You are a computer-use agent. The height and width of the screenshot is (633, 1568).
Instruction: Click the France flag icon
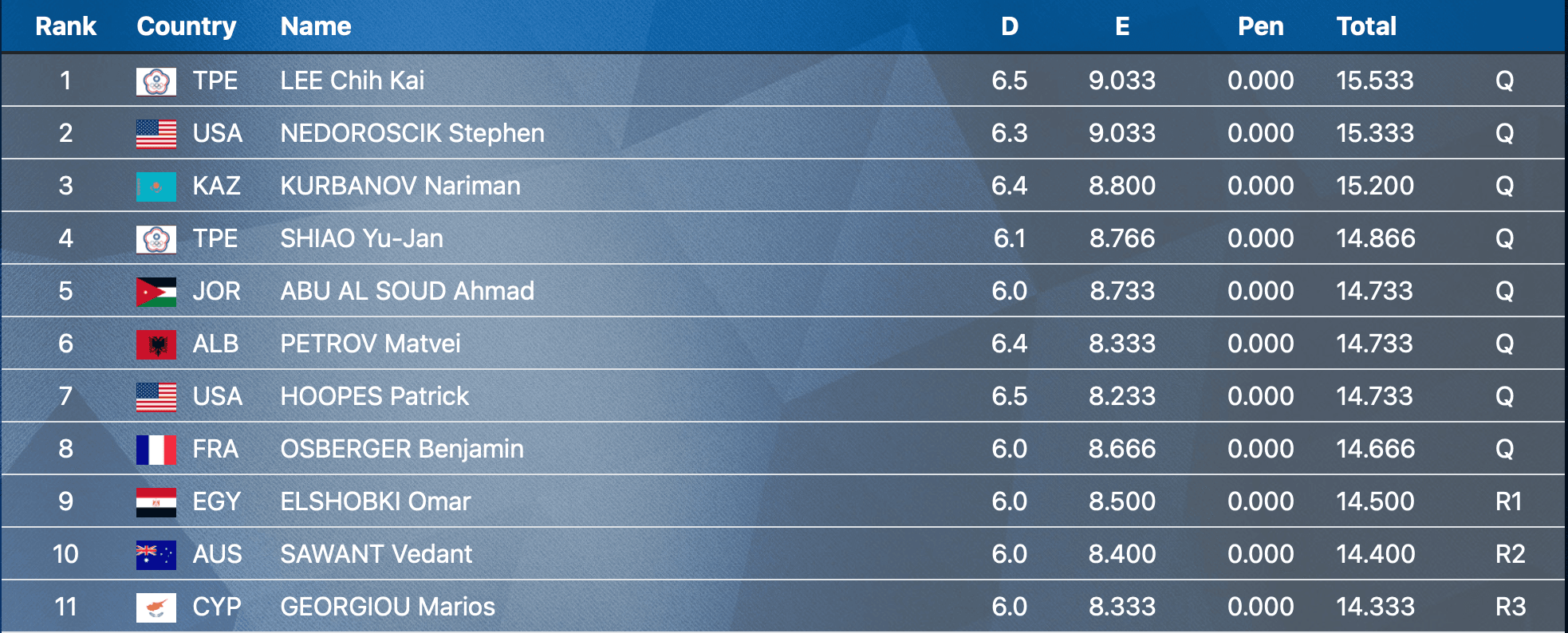(x=156, y=450)
